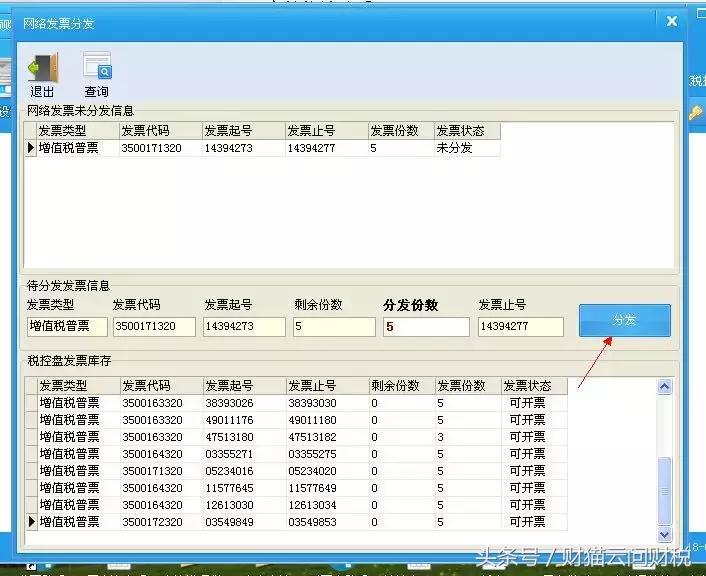
Task: Click the 发票类型 field 增值税普票 in 待分发发票信息
Action: 67,327
